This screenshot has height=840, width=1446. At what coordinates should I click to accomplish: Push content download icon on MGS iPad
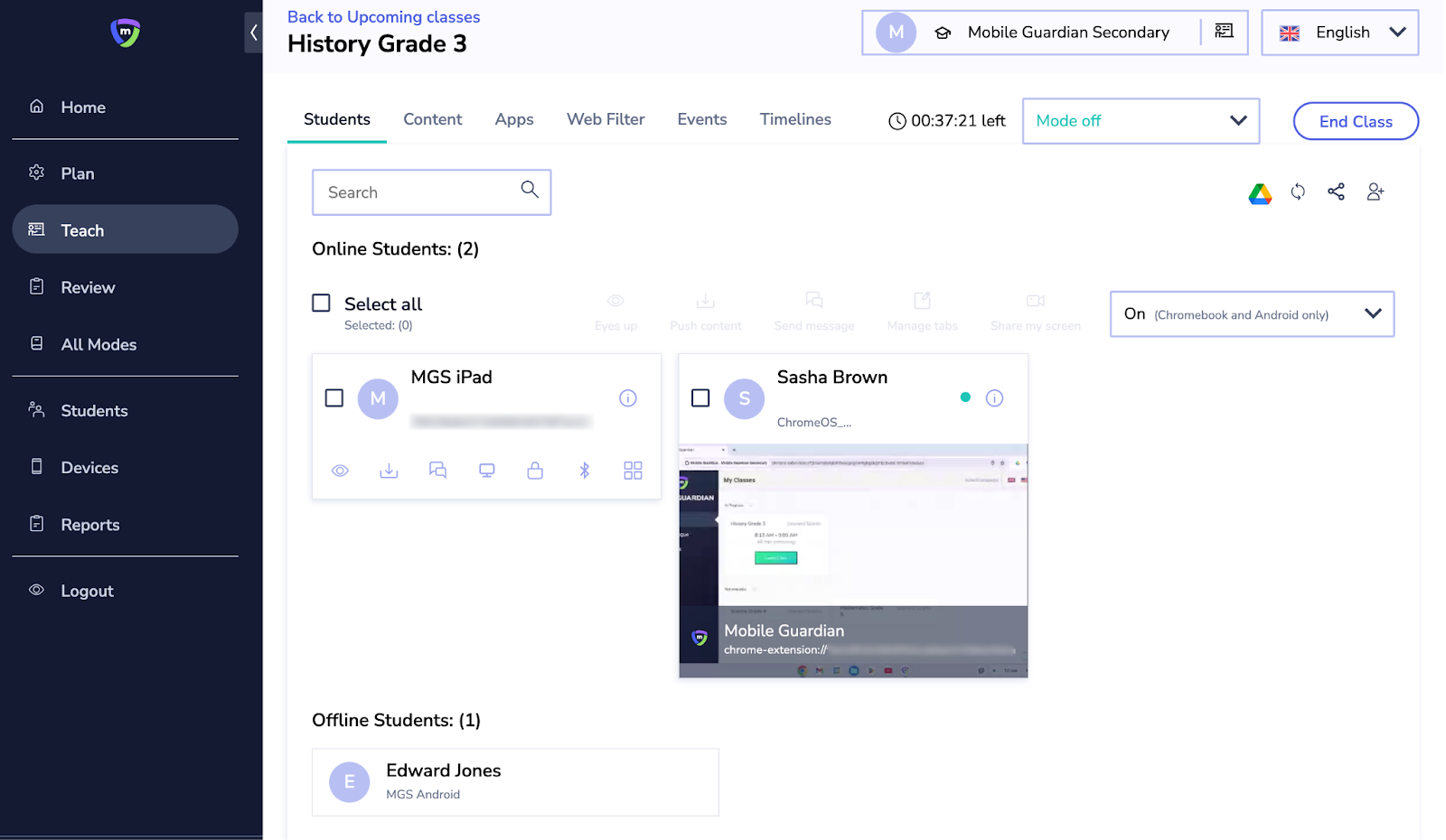point(389,471)
